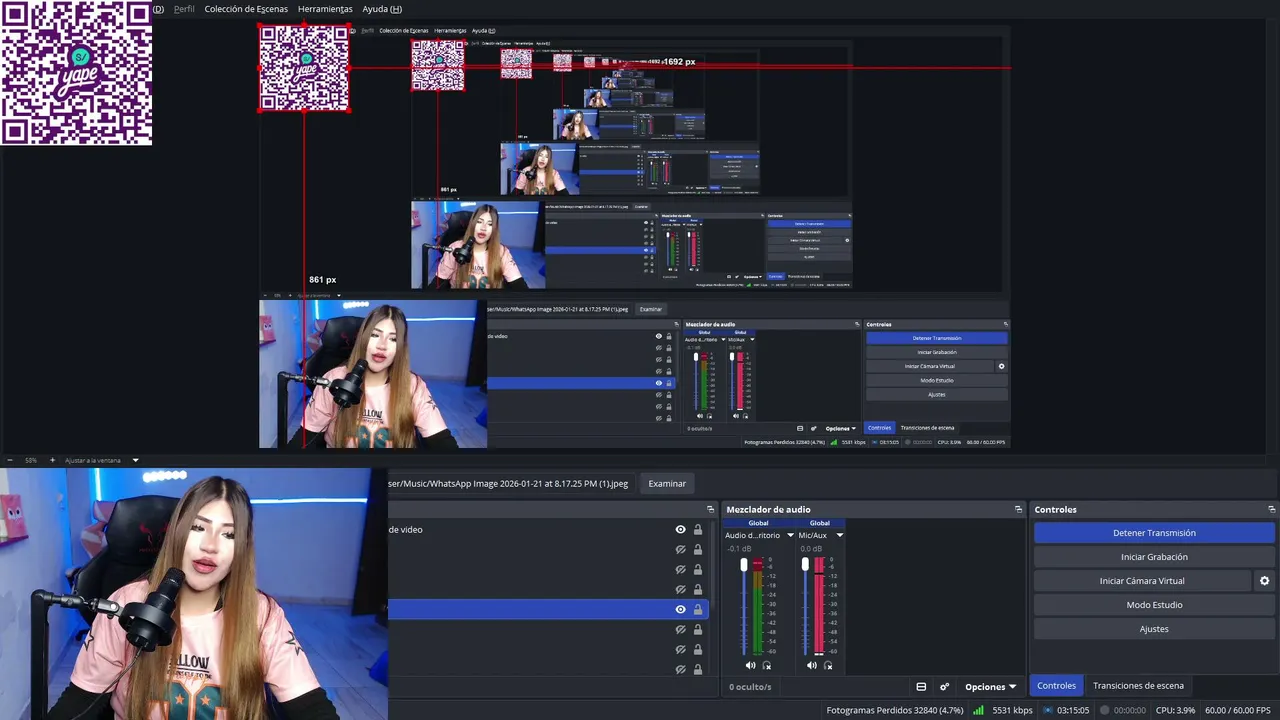Click the recording status icon beside 00:00:00

(1105, 710)
